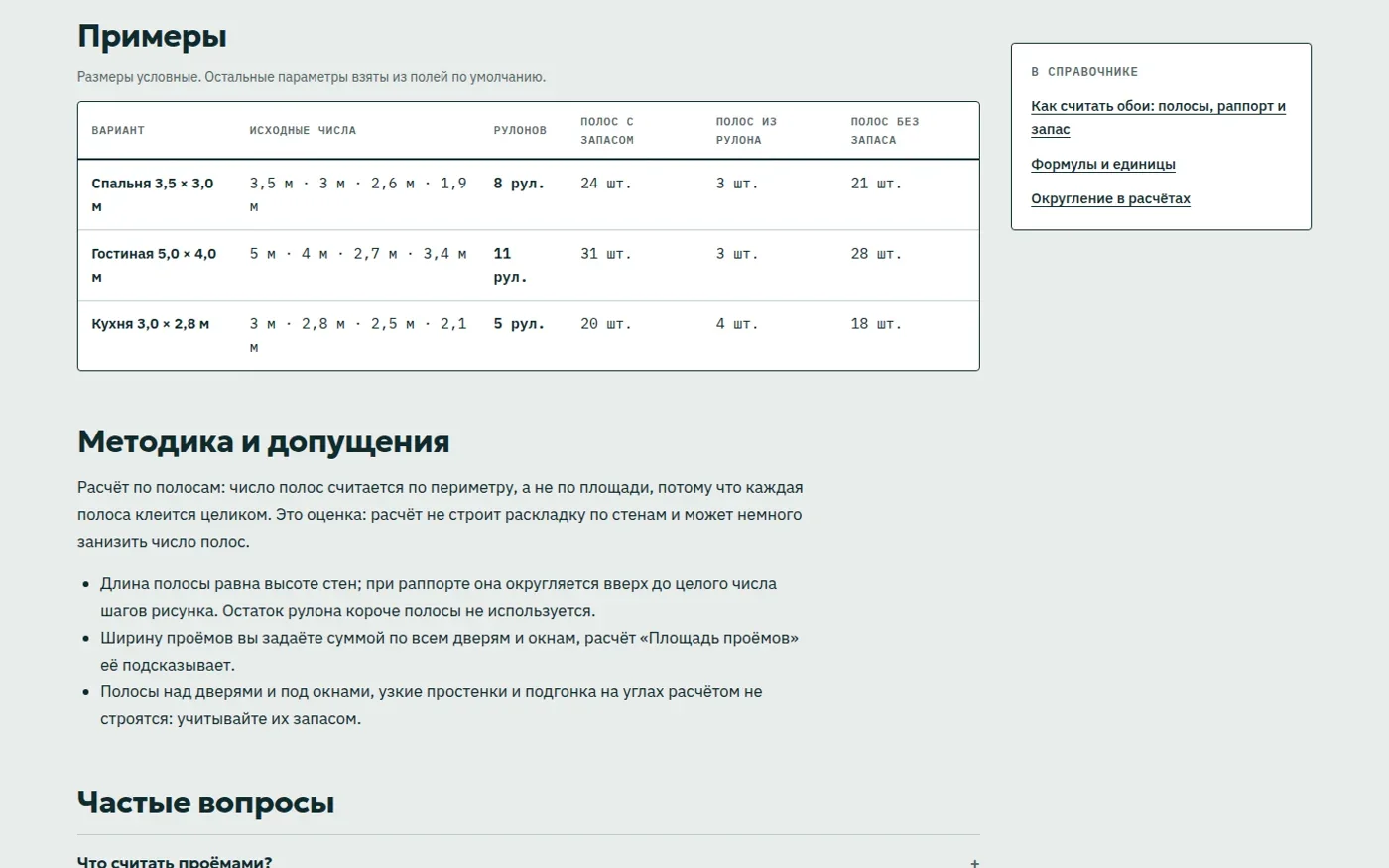Click the "Примеры" heading
Viewport: 1389px width, 868px height.
pos(152,37)
